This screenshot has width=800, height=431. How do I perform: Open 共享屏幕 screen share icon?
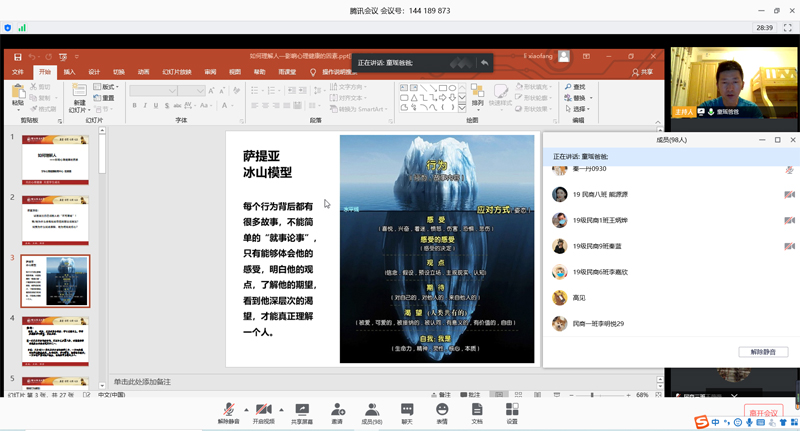point(301,410)
